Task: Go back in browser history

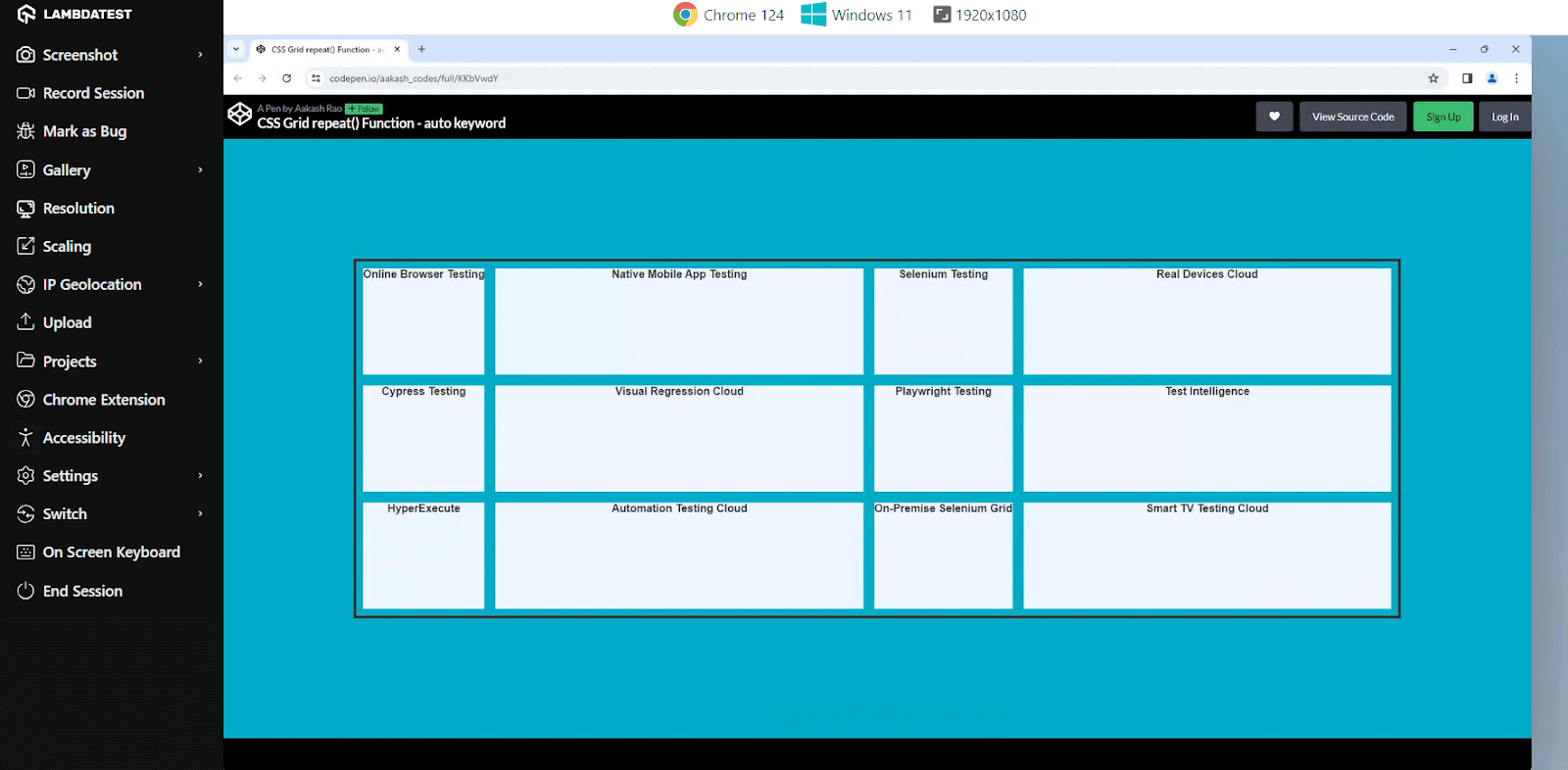Action: click(x=237, y=78)
